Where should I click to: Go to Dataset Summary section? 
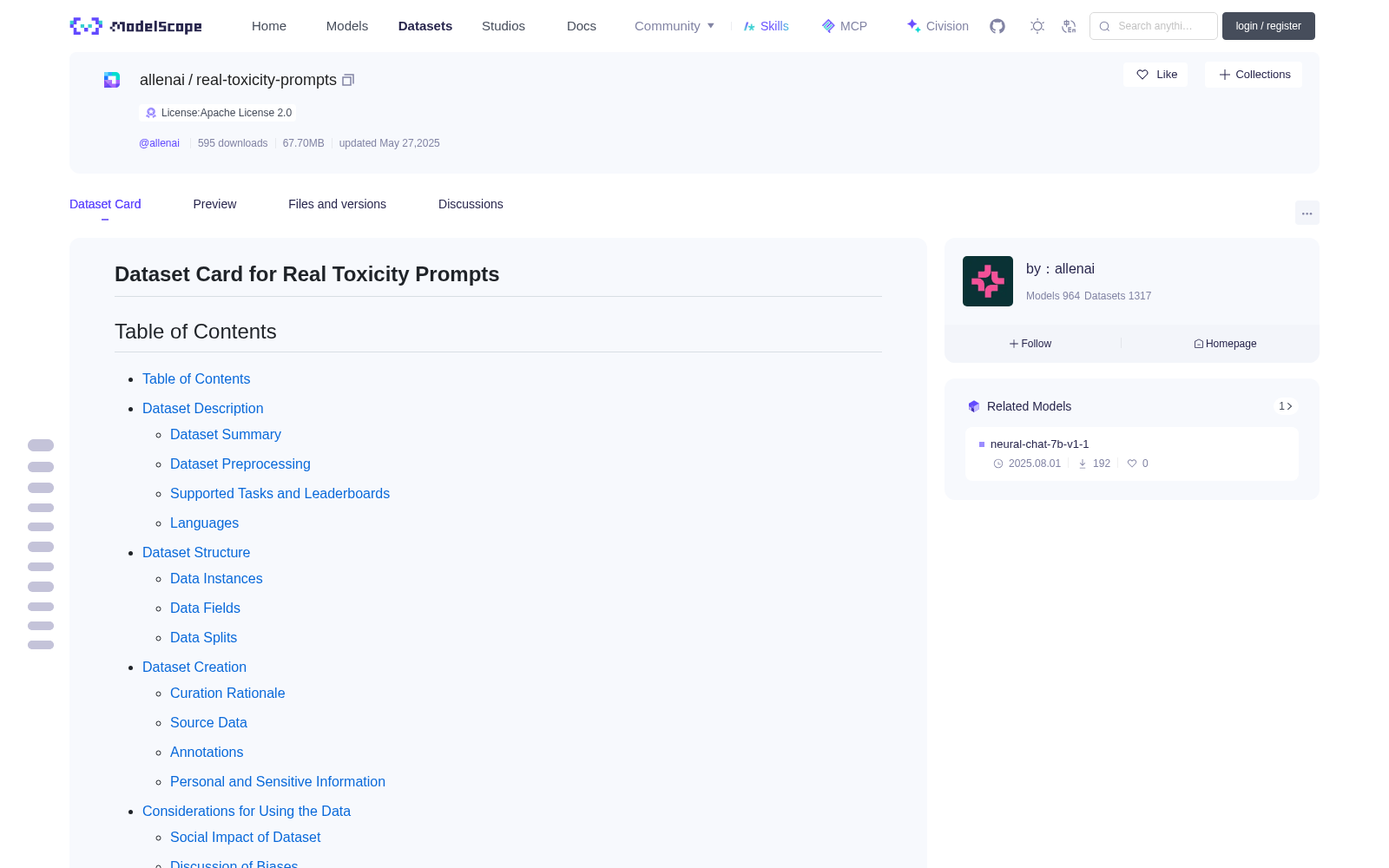pos(226,434)
